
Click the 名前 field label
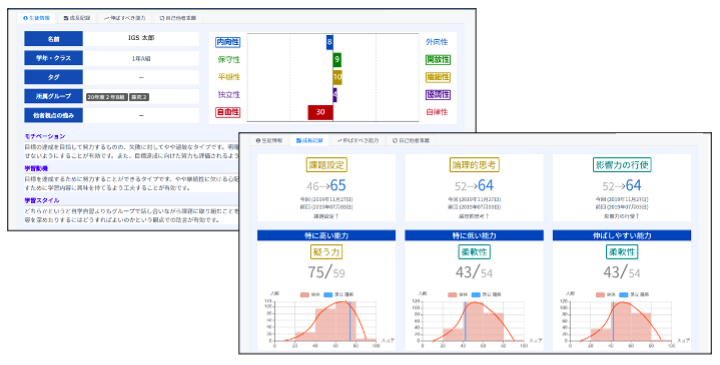click(x=53, y=39)
